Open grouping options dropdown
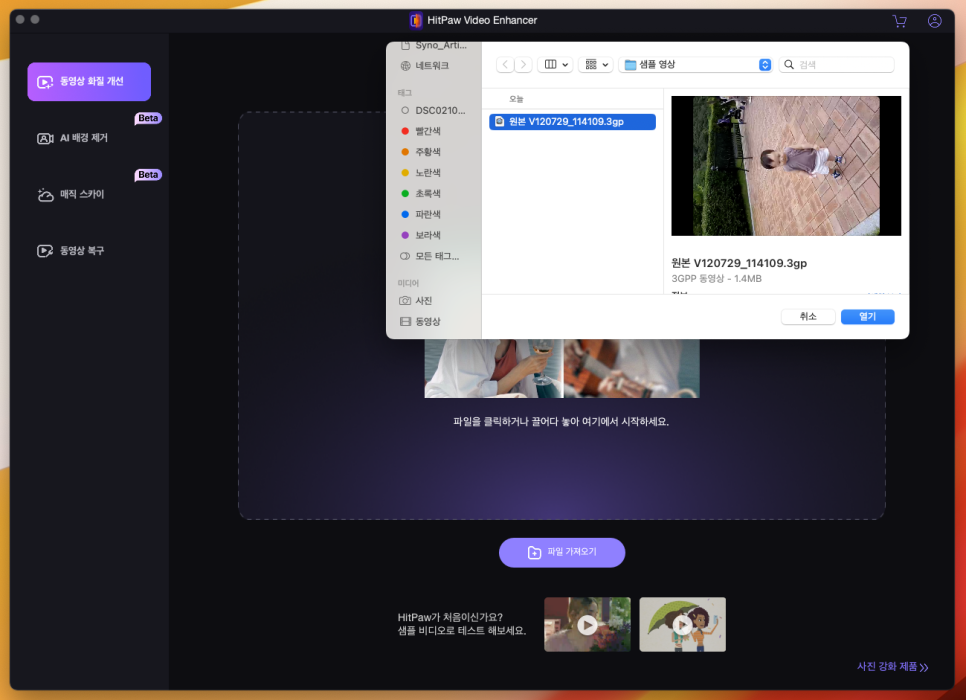Screen dimensions: 966x700 click(596, 64)
